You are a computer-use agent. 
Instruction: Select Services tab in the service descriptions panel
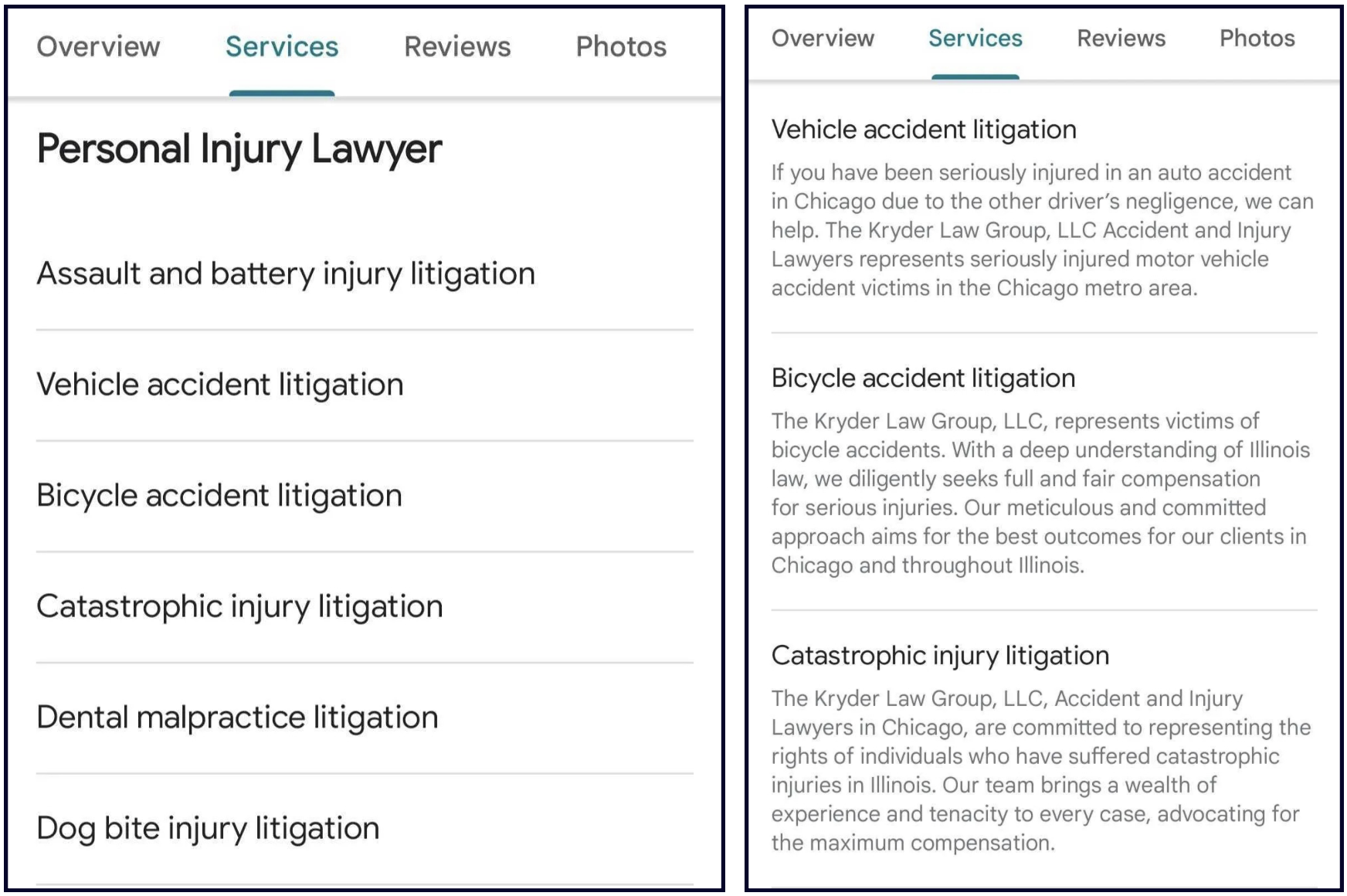coord(975,39)
